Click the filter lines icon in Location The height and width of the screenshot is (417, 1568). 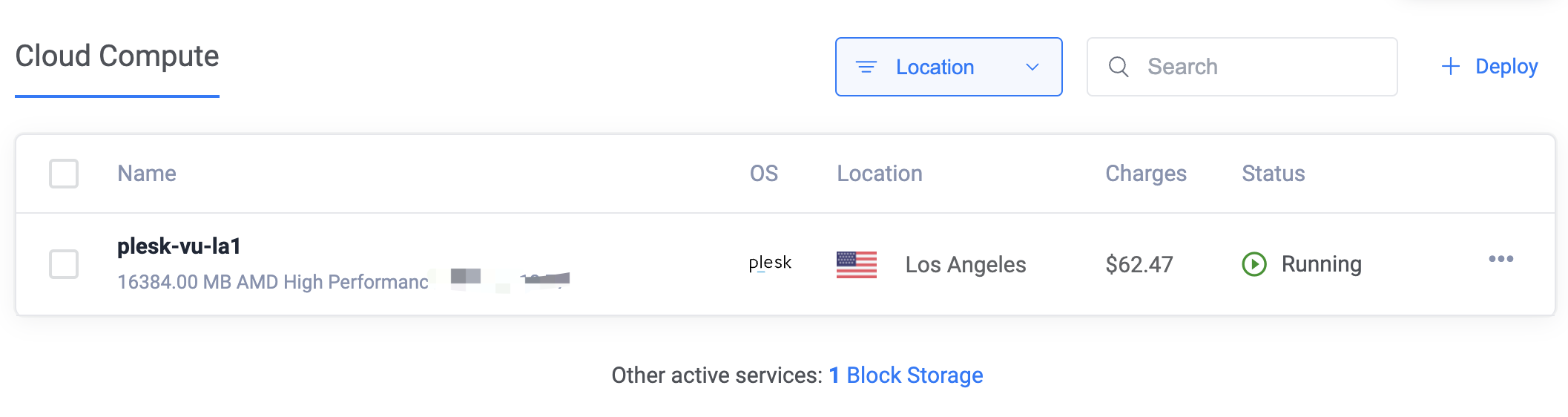(866, 67)
